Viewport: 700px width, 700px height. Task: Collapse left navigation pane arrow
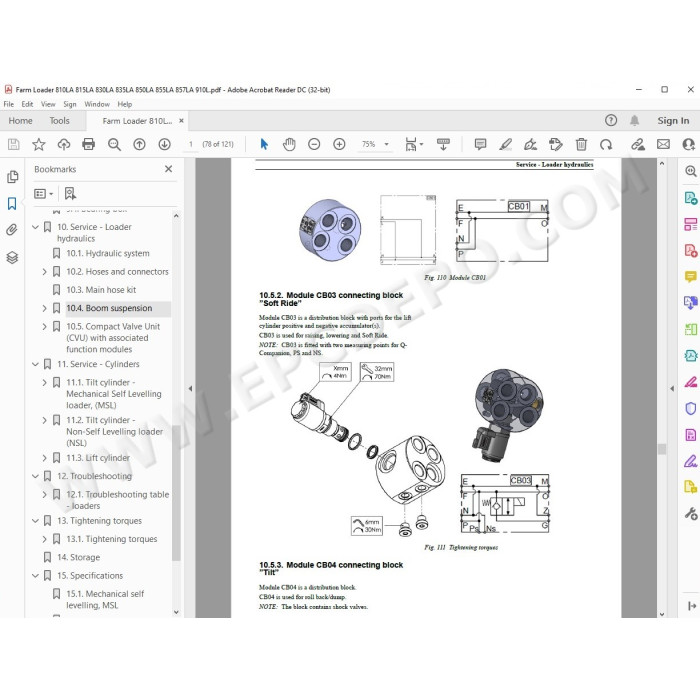pyautogui.click(x=190, y=388)
